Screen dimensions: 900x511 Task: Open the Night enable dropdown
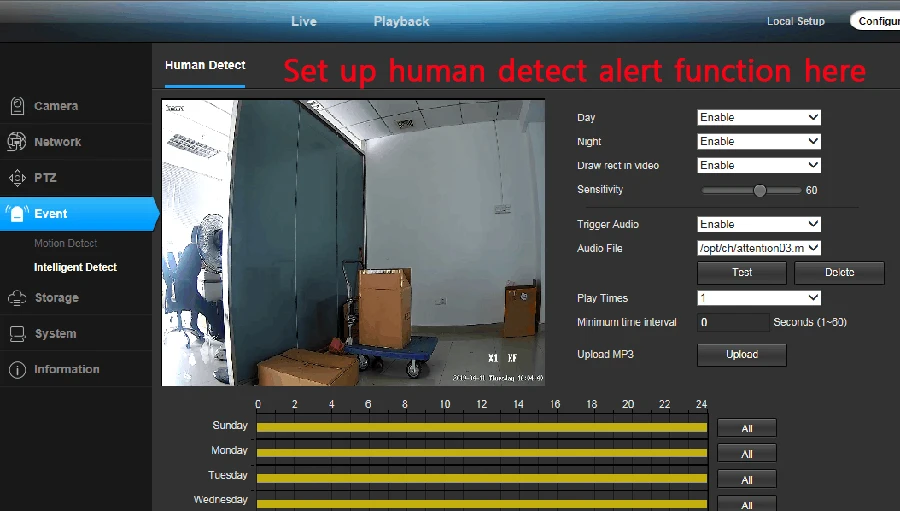click(x=759, y=141)
